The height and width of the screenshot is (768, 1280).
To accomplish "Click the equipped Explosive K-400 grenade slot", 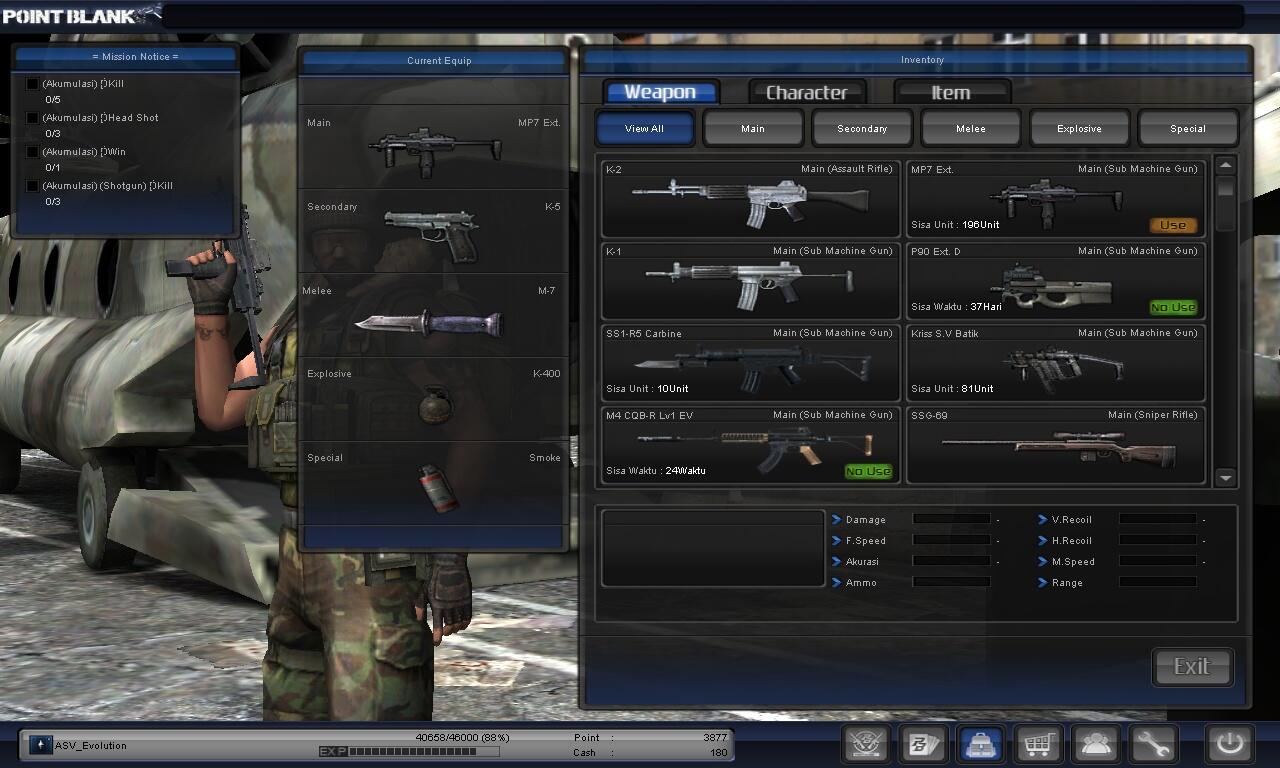I will pos(434,400).
